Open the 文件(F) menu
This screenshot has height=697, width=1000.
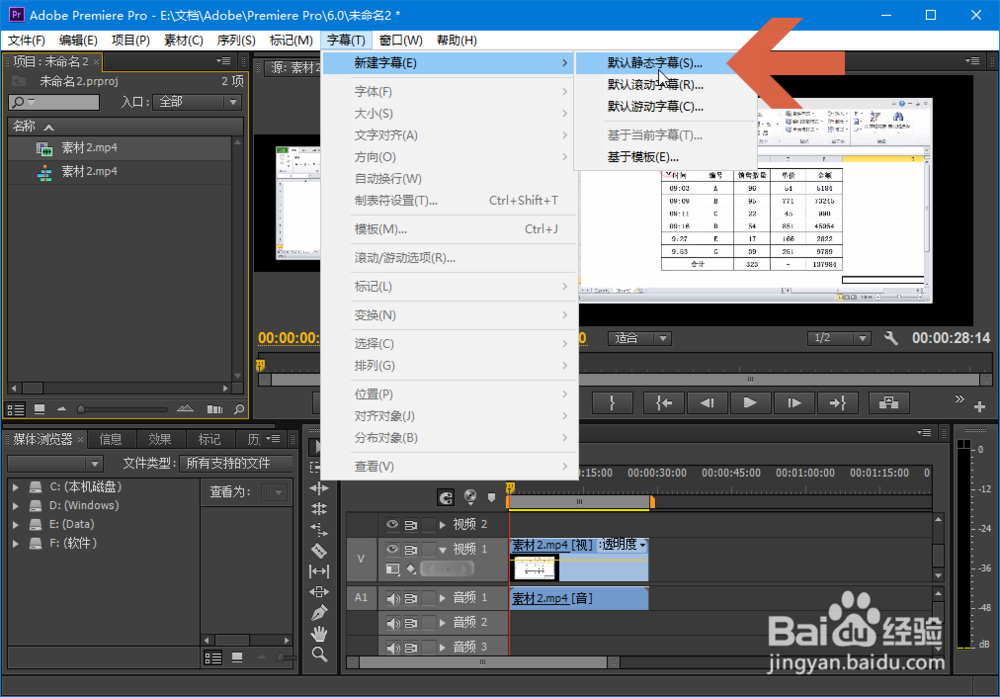(x=26, y=40)
